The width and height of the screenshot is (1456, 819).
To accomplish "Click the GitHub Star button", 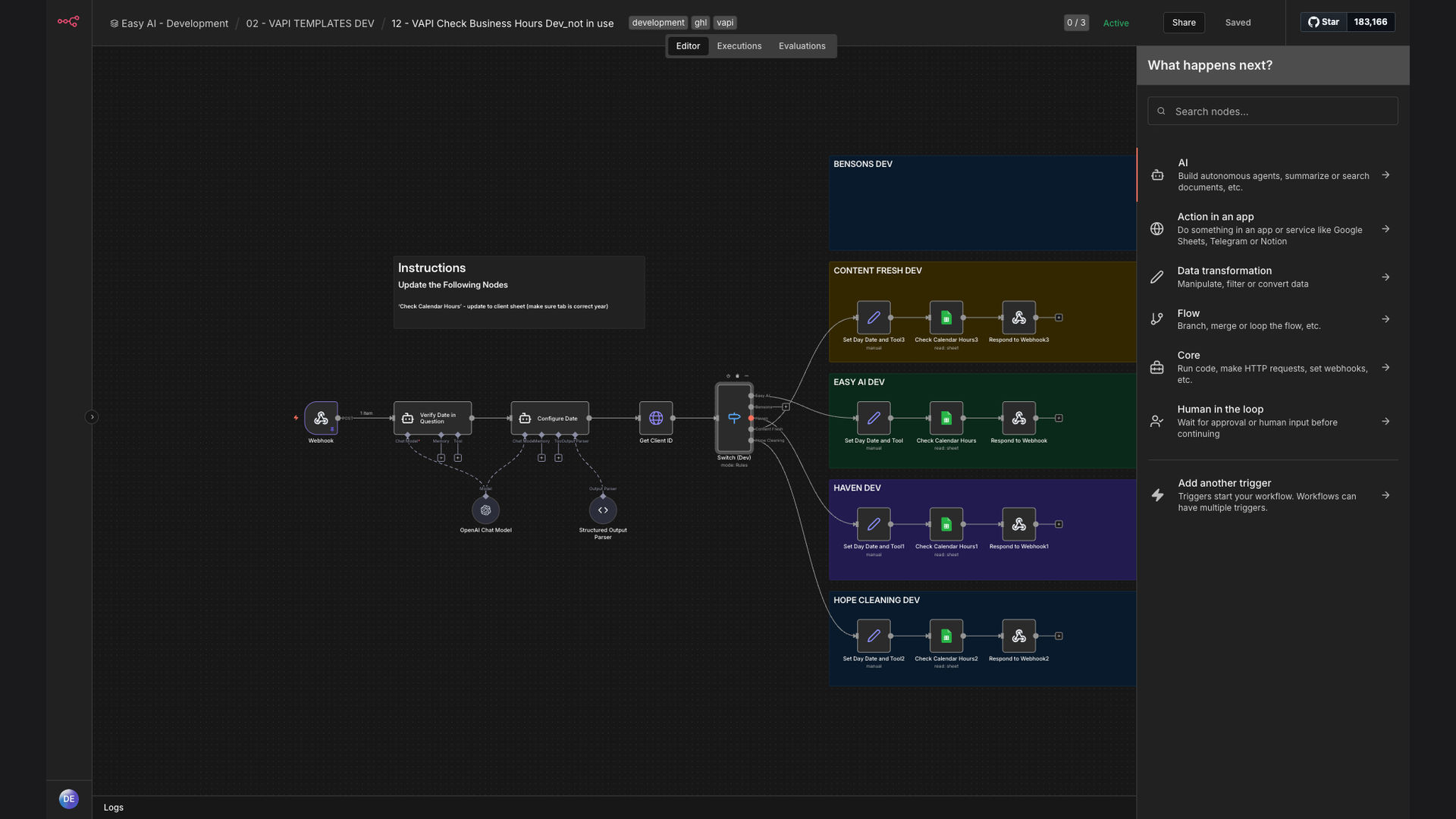I will [x=1323, y=22].
